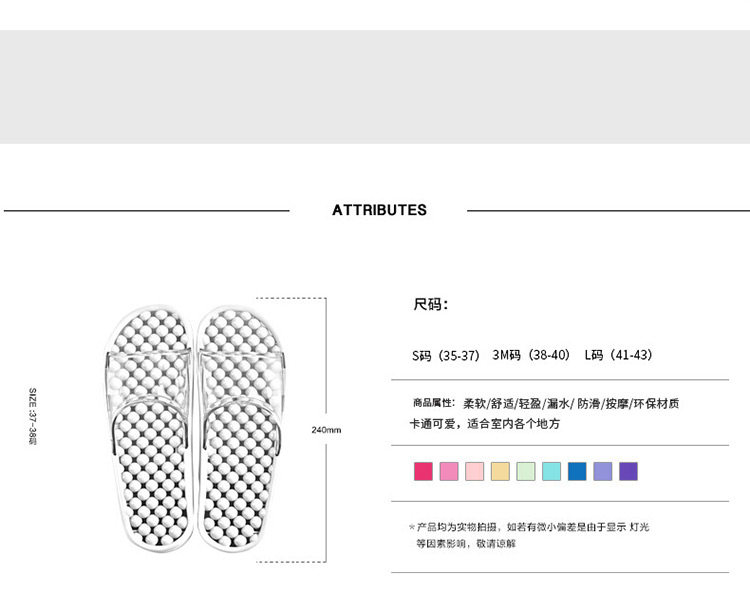
Task: Choose the deep purple color swatch
Action: click(628, 471)
